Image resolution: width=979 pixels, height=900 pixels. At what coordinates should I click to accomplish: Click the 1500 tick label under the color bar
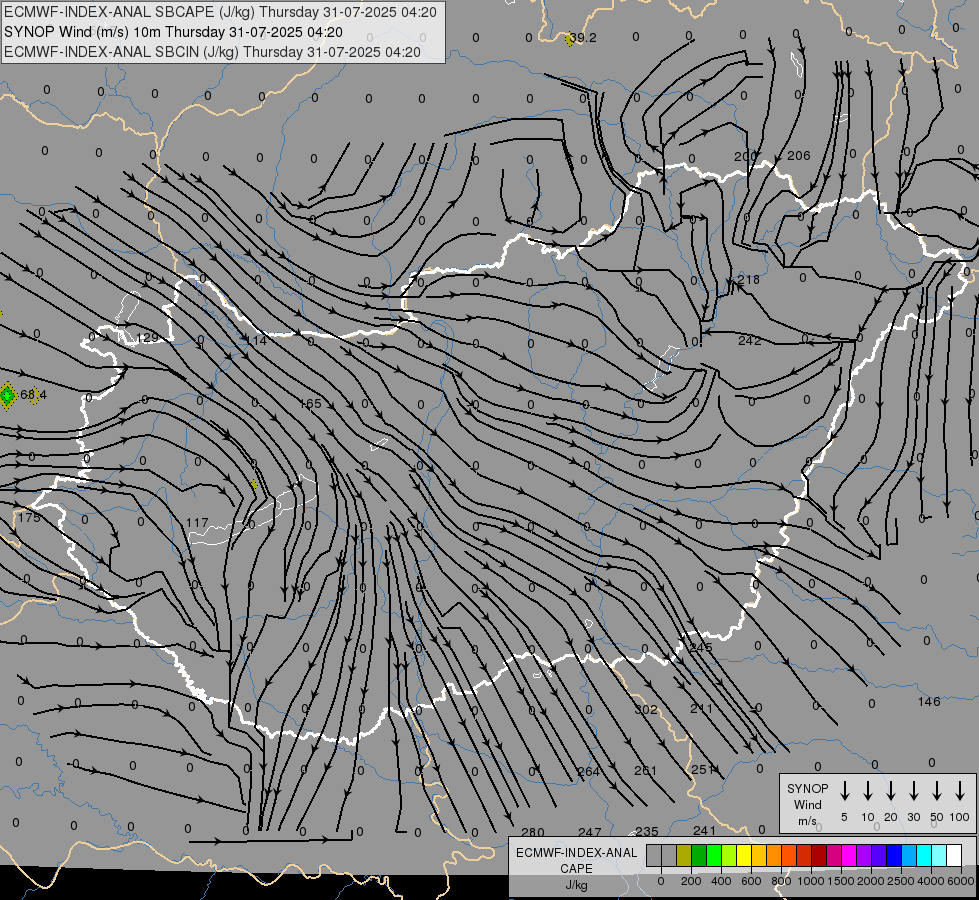(x=841, y=881)
